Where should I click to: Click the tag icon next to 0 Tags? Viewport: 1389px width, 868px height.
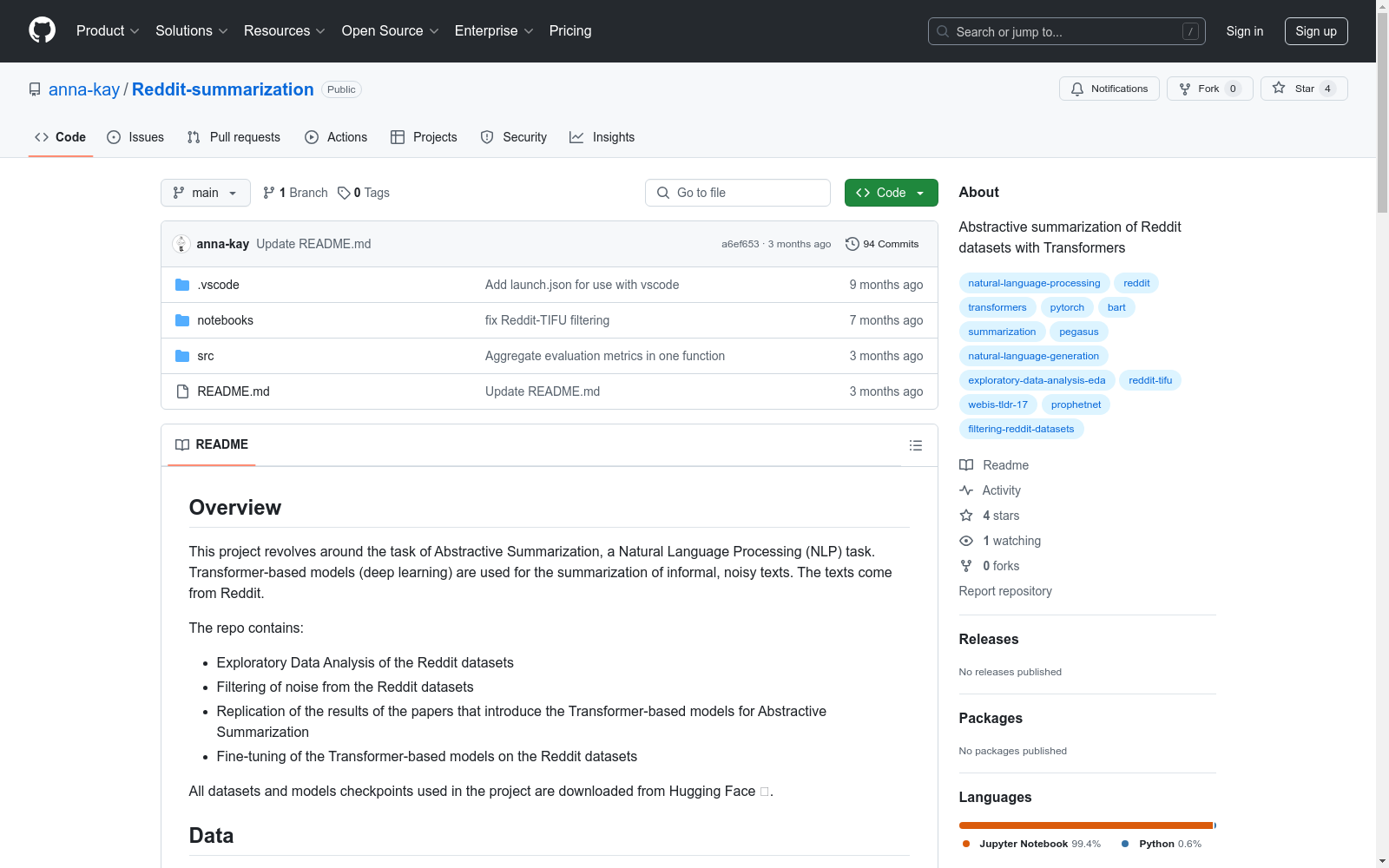344,193
